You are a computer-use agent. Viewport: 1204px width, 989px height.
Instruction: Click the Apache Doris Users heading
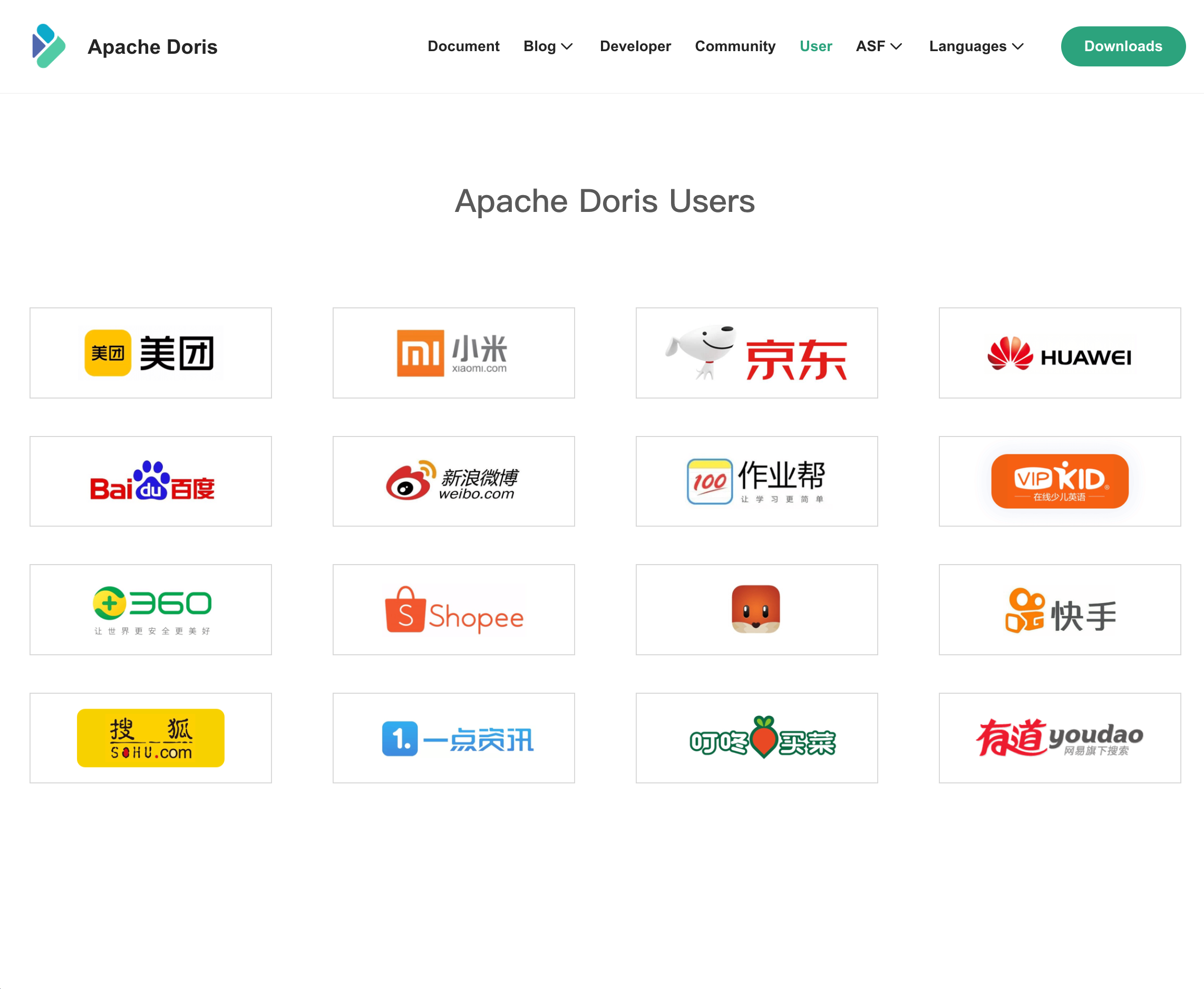604,201
